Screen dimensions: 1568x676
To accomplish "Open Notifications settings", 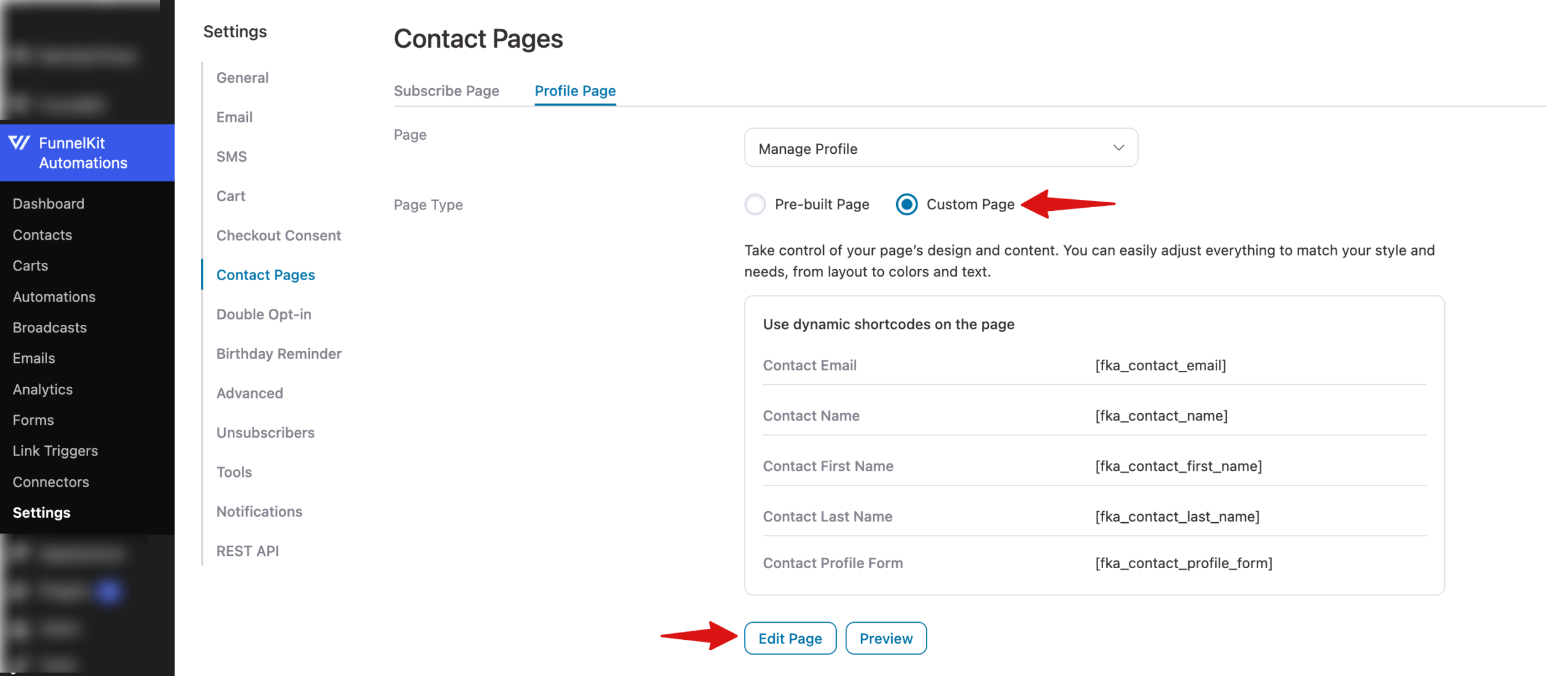I will tap(259, 511).
